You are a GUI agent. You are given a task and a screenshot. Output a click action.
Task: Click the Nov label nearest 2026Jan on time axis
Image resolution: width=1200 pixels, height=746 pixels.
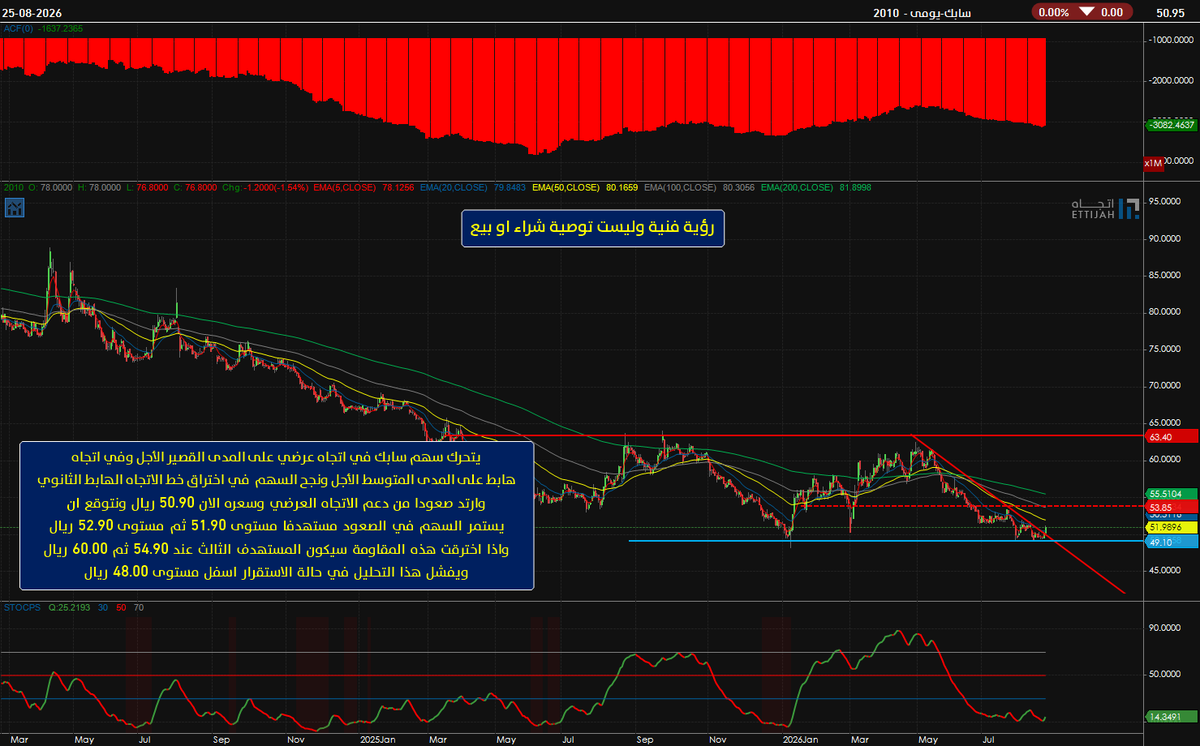[717, 740]
